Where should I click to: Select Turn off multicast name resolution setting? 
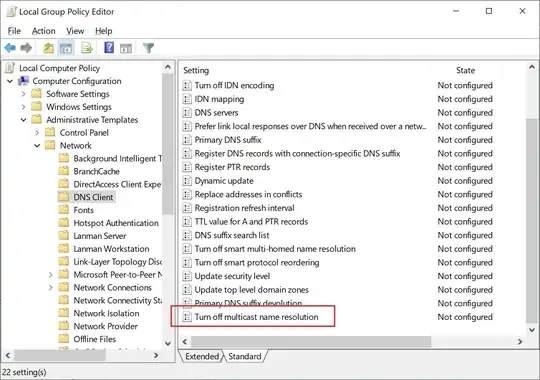pyautogui.click(x=256, y=317)
